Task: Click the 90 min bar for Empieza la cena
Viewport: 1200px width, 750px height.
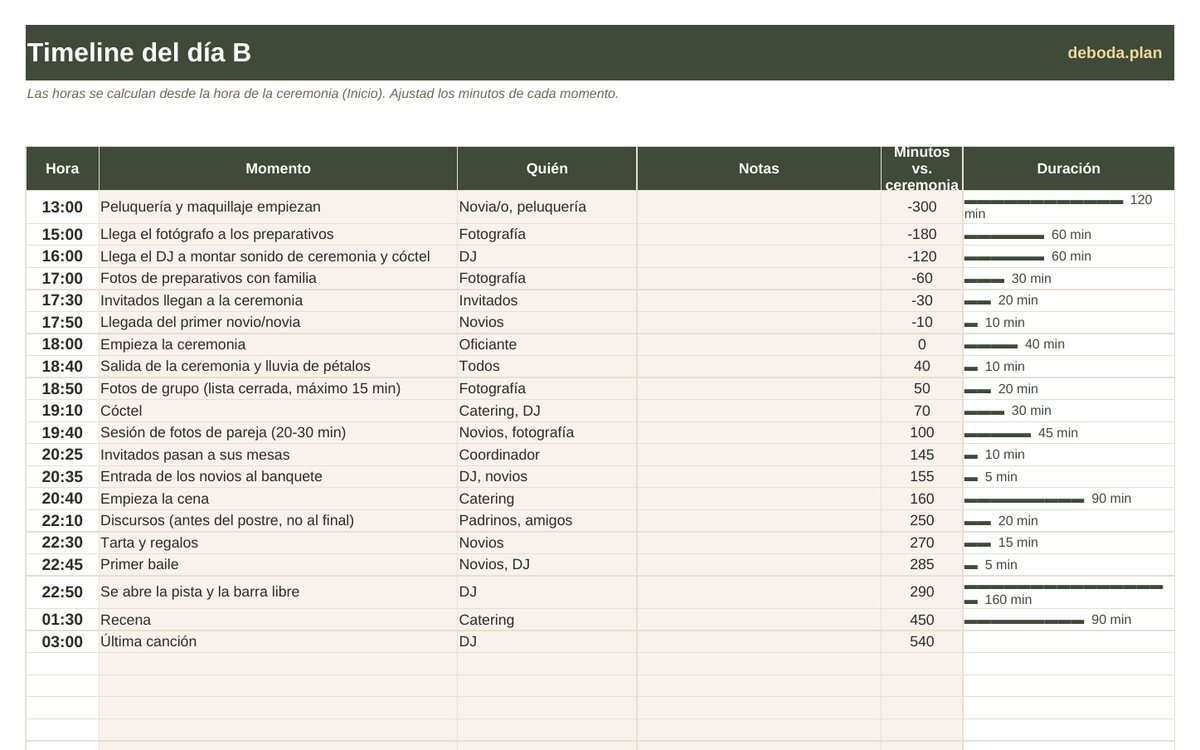Action: pyautogui.click(x=1024, y=499)
